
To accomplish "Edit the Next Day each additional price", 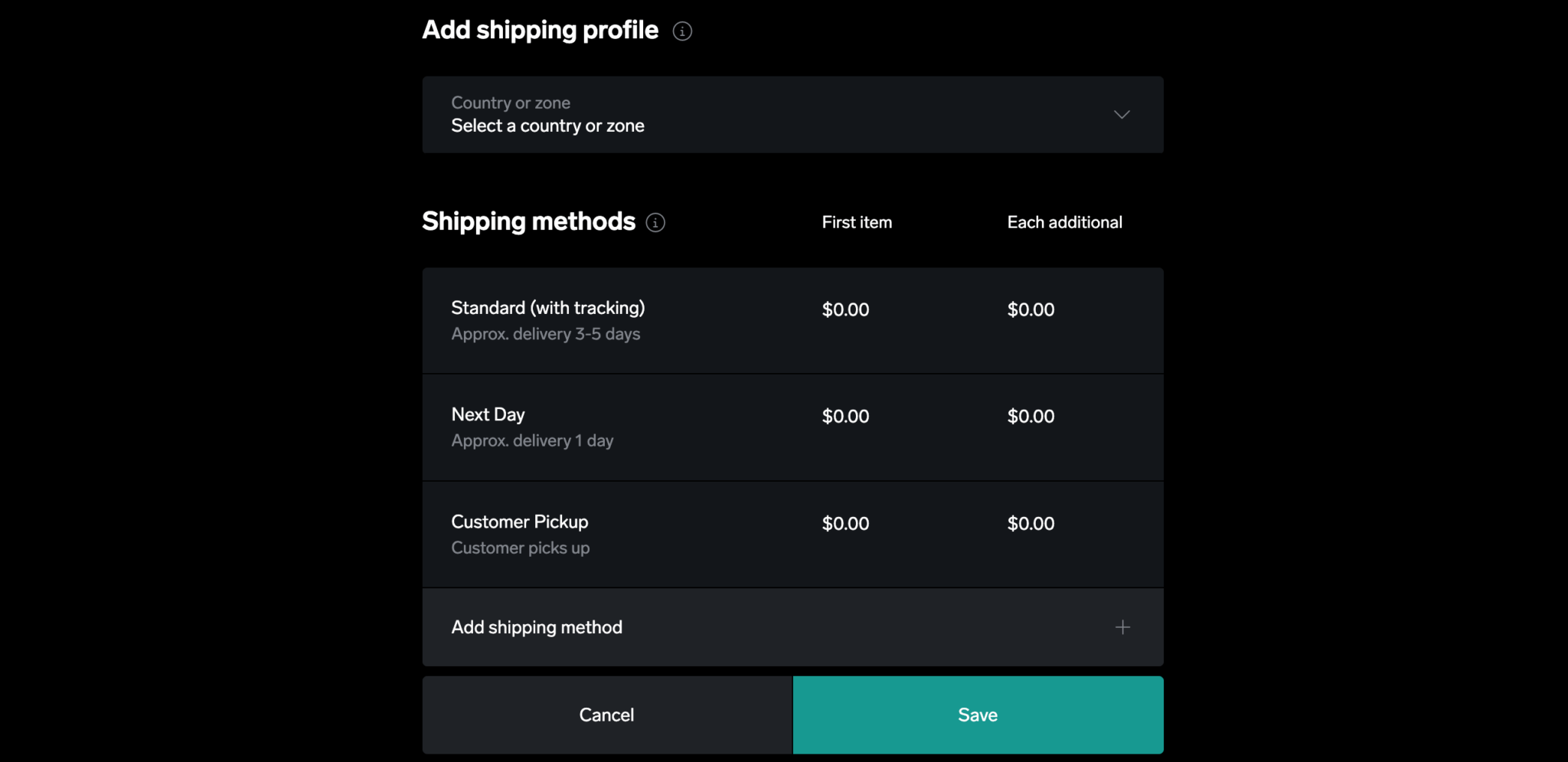I will [x=1031, y=416].
